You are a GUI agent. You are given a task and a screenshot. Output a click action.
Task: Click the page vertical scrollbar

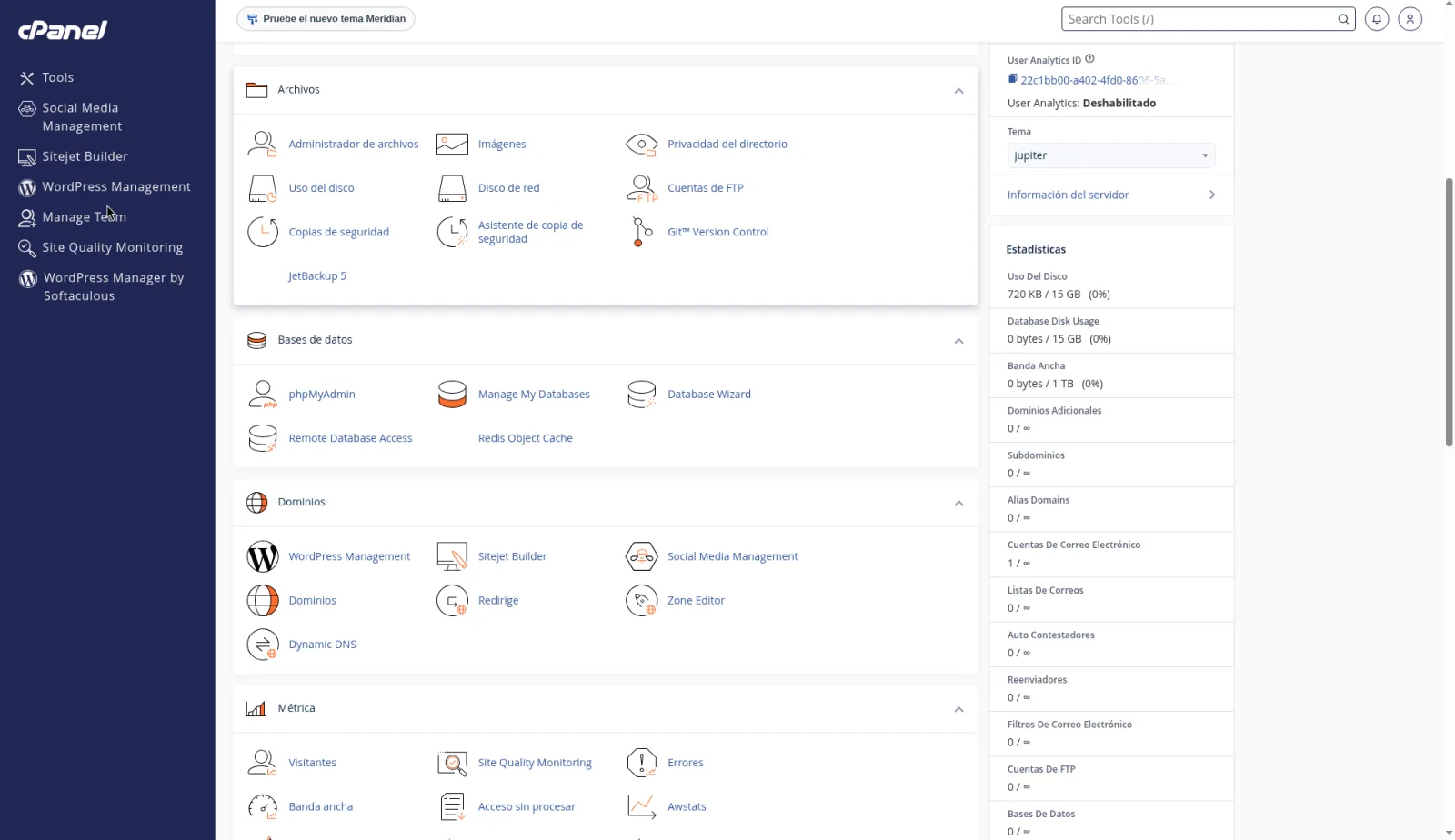click(x=1449, y=312)
